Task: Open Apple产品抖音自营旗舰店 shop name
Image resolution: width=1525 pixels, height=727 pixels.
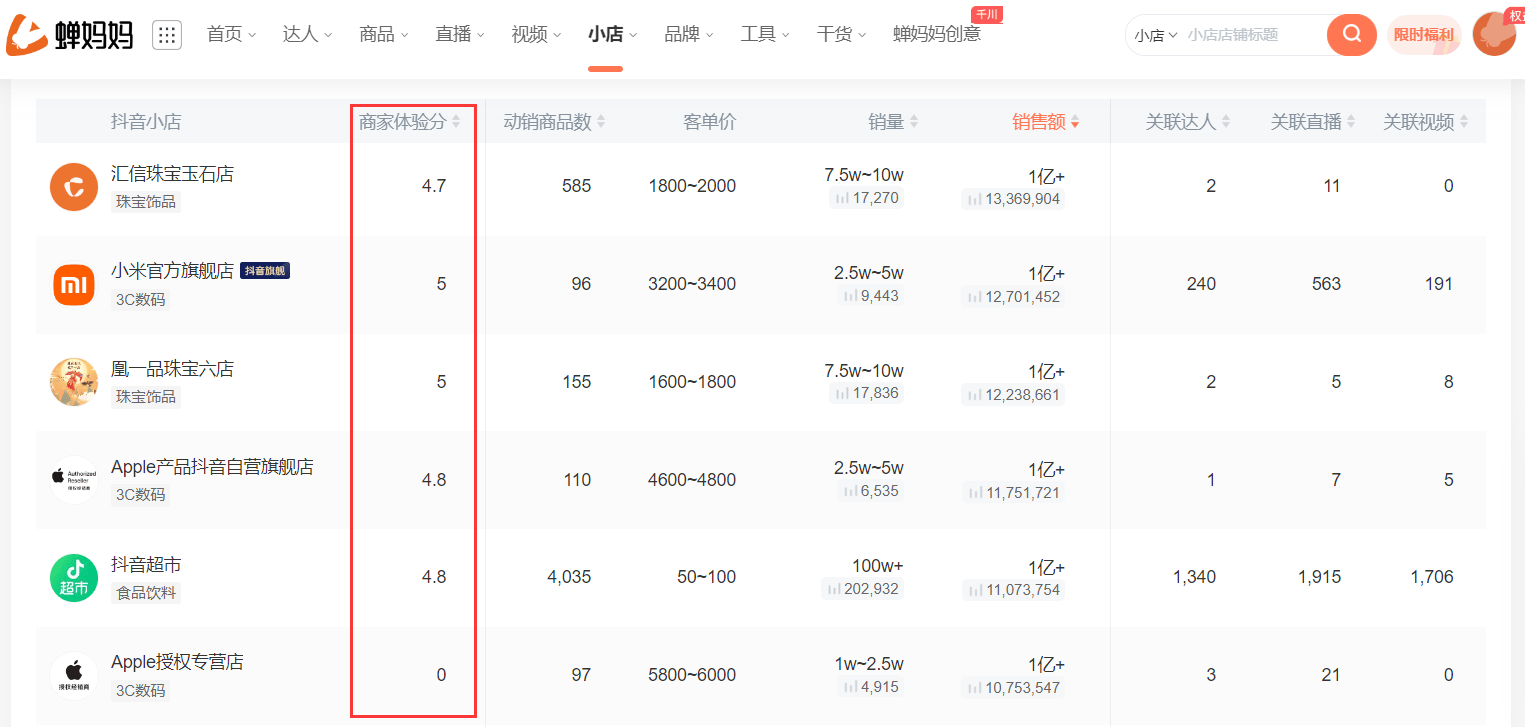Action: point(212,467)
